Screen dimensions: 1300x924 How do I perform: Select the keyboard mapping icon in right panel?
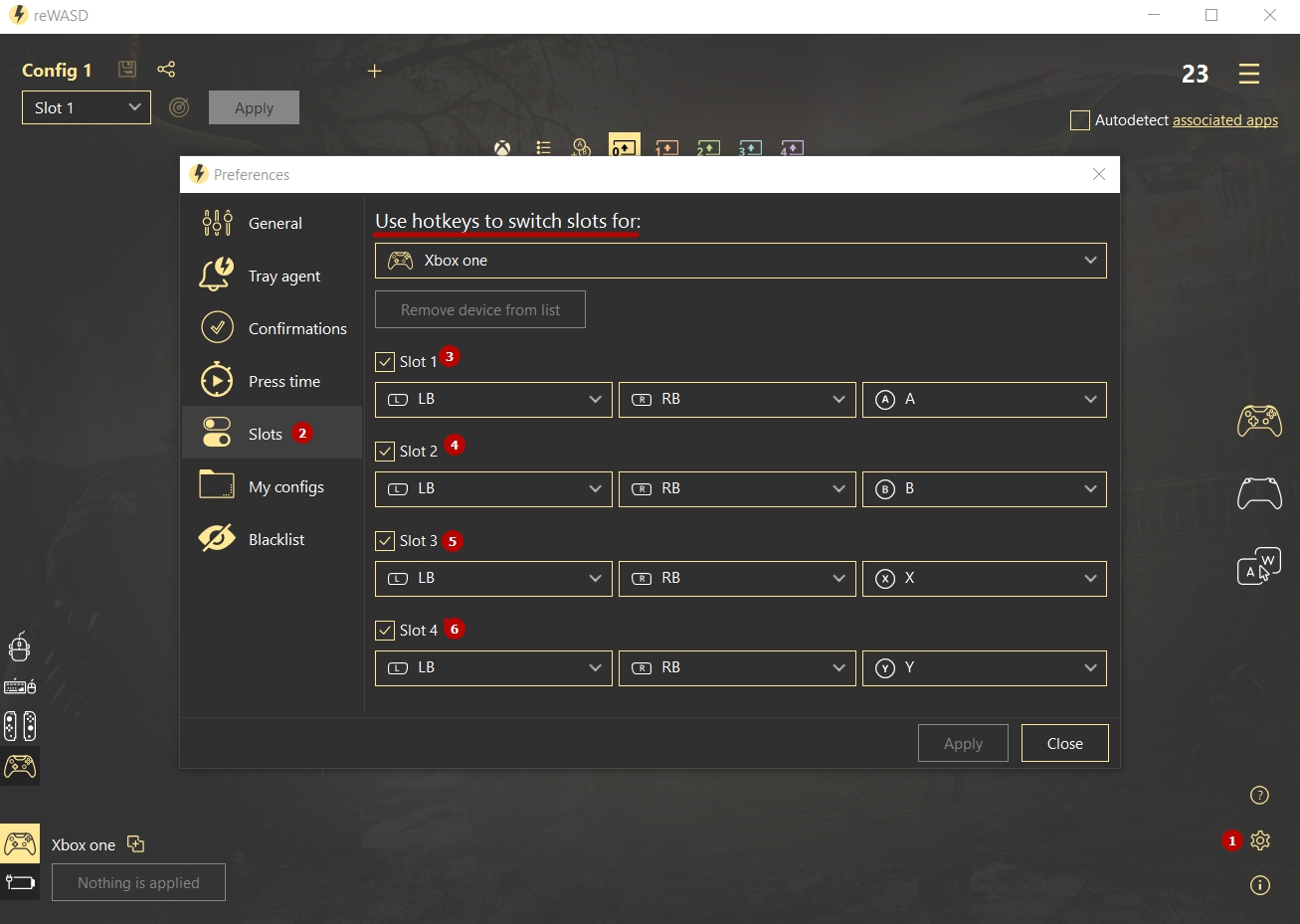pos(1258,566)
